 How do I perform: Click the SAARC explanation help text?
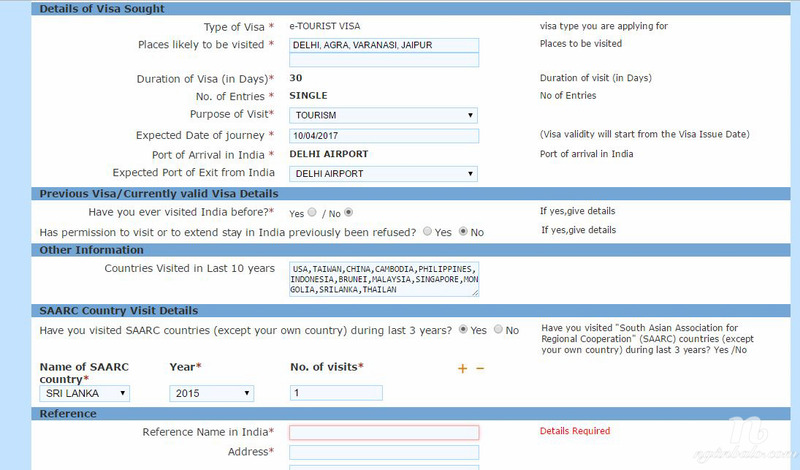647,339
